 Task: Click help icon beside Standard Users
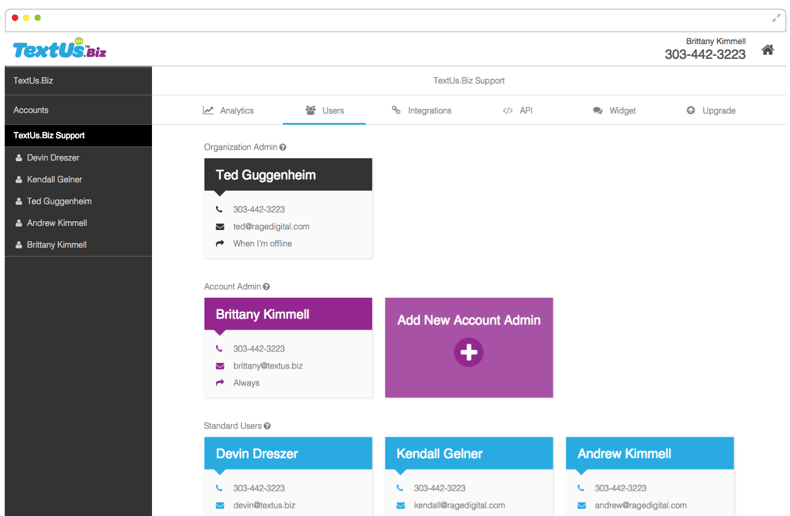[267, 426]
